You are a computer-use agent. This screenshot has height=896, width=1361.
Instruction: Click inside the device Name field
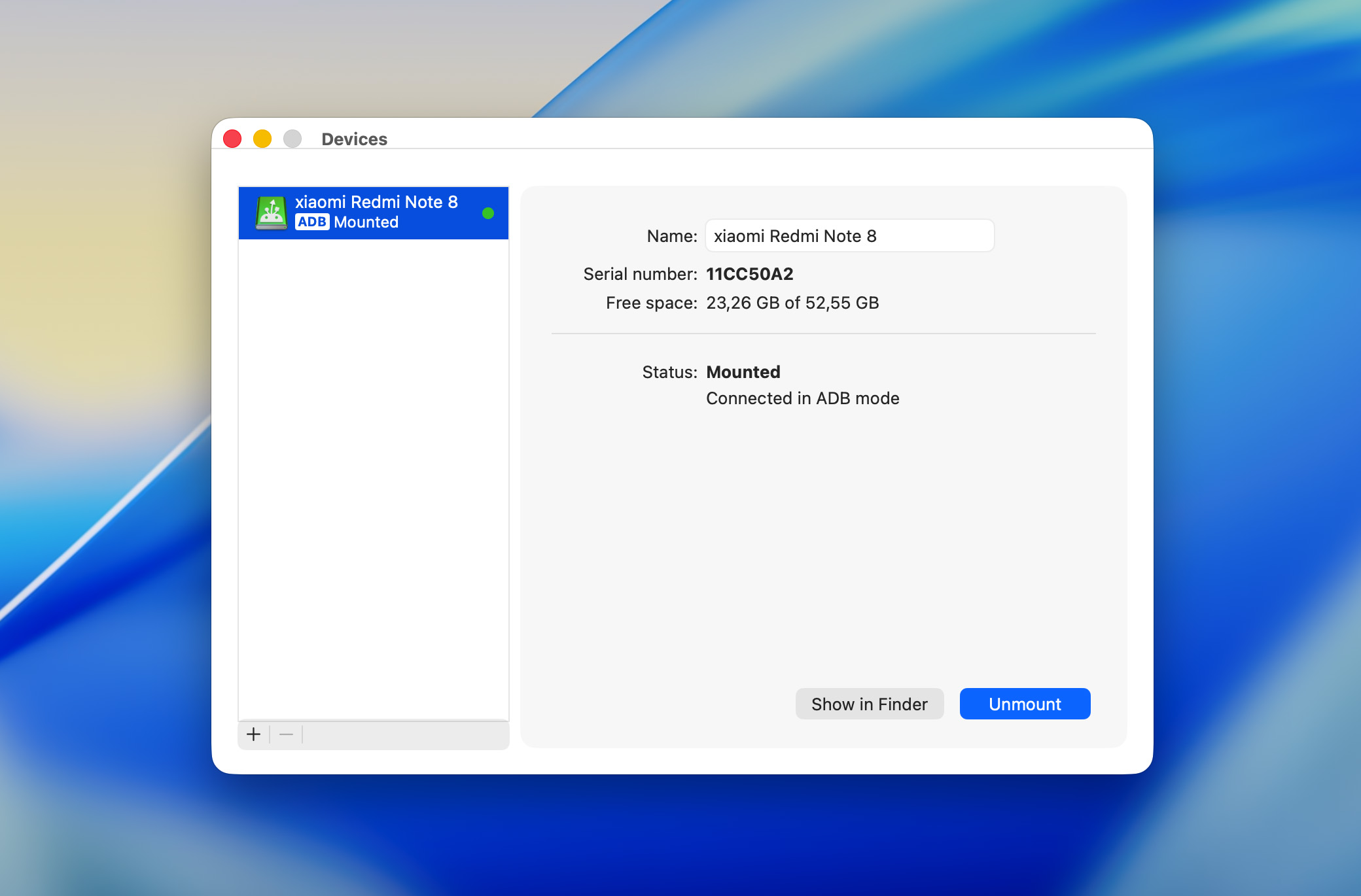(849, 235)
